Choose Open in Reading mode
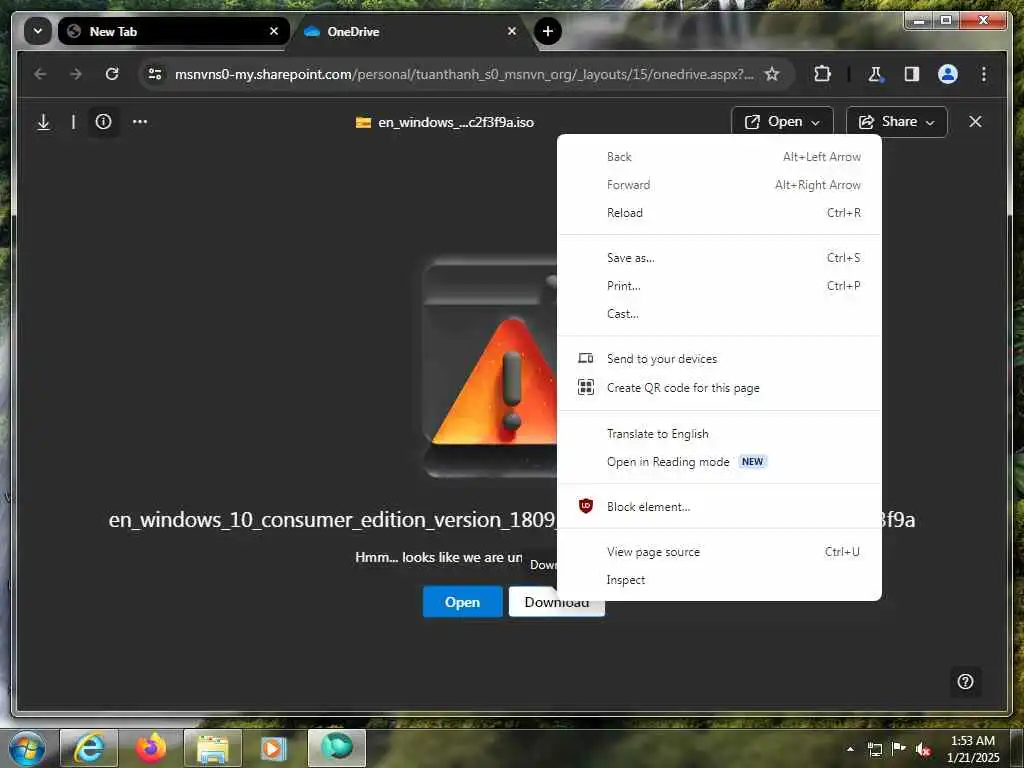Screen dimensions: 1024x768 point(719,462)
